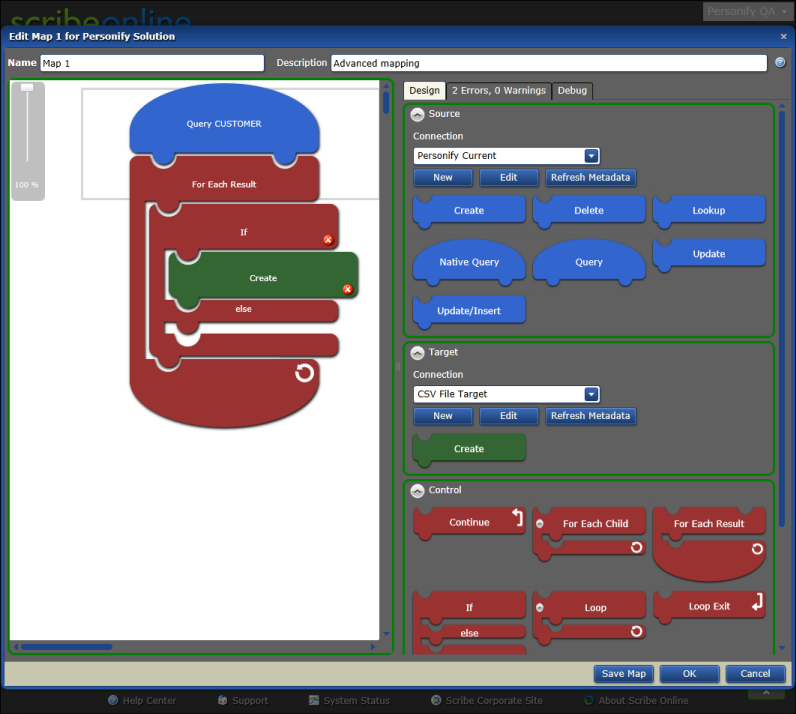Collapse the Source section
796x714 pixels.
click(417, 115)
